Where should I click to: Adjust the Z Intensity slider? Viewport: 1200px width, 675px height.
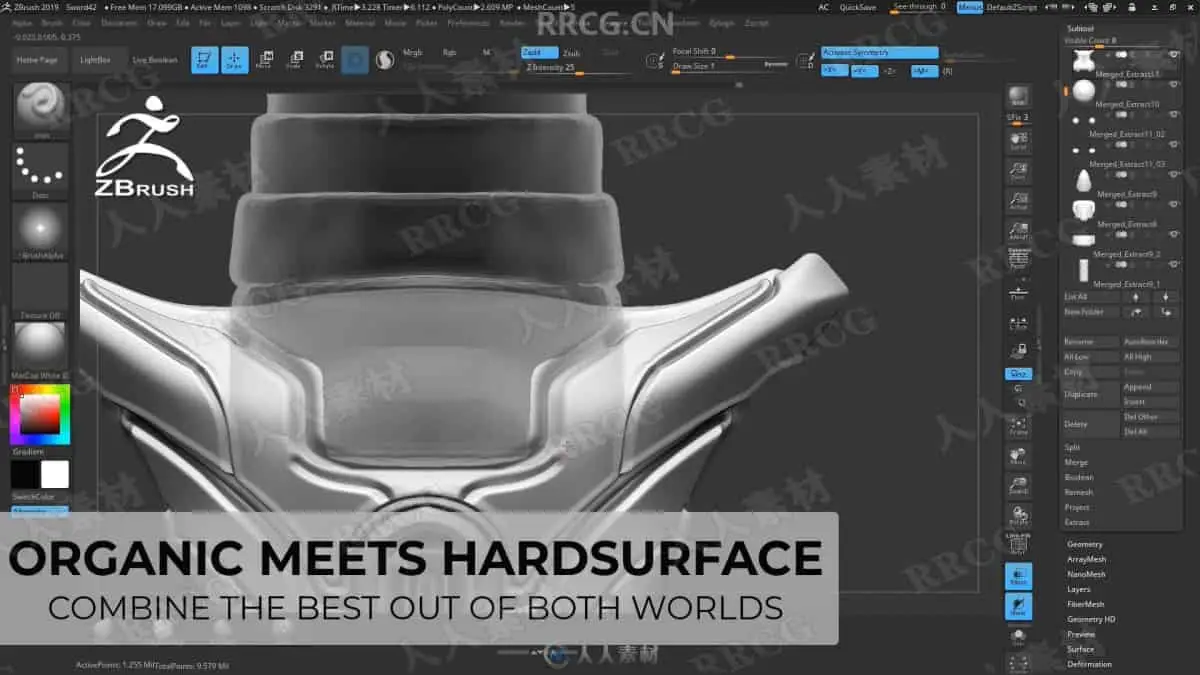point(580,68)
